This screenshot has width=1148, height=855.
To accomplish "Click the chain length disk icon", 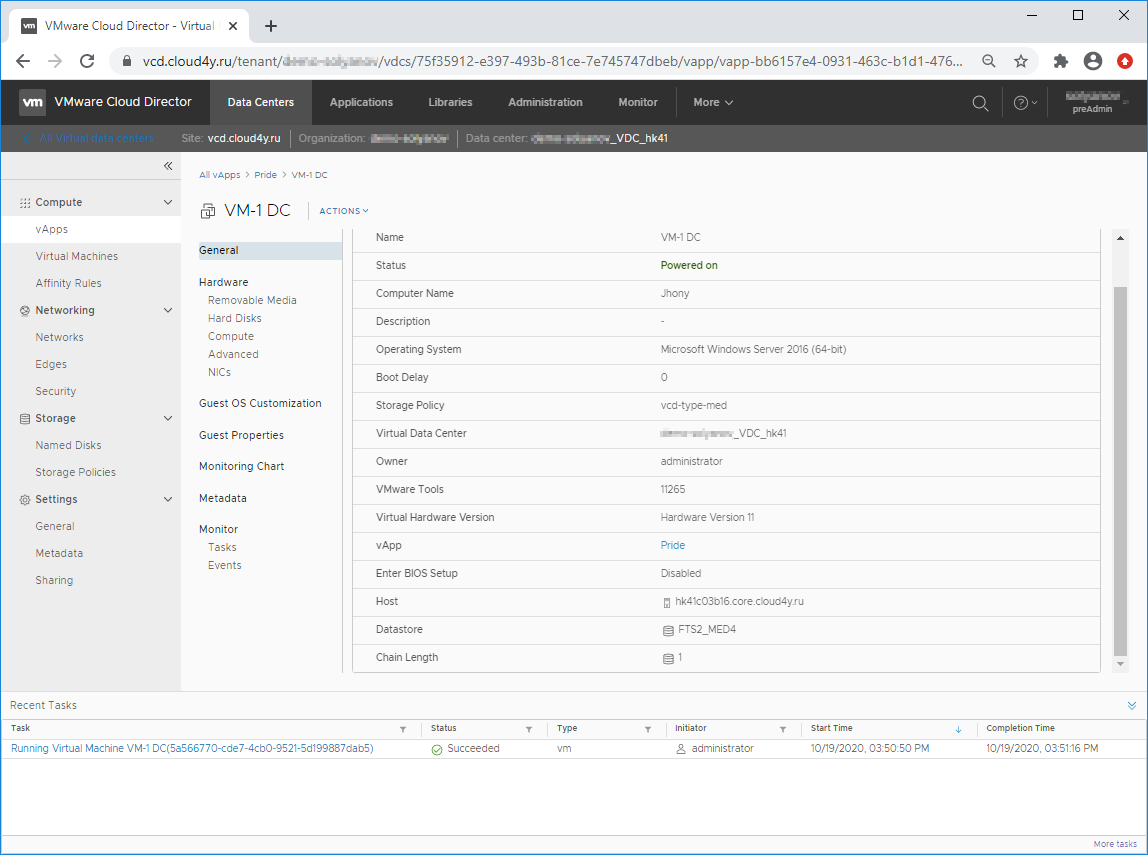I will [668, 659].
